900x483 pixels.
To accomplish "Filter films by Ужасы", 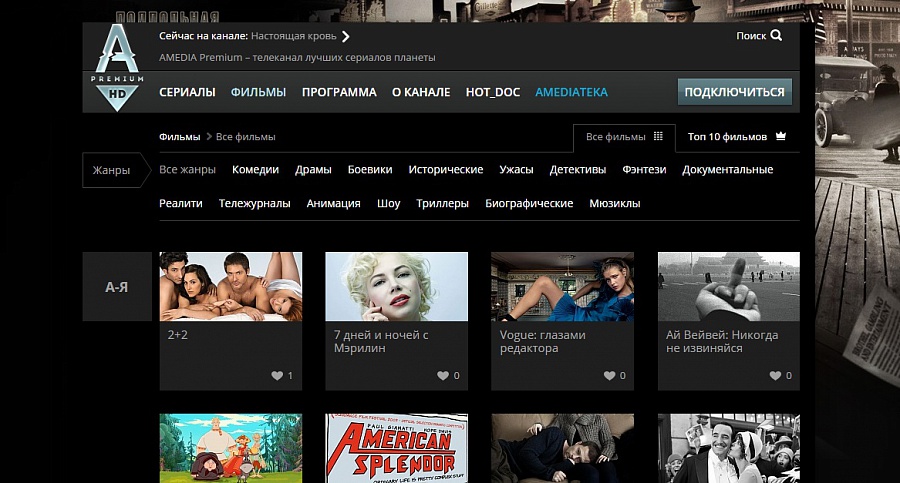I will (x=517, y=169).
